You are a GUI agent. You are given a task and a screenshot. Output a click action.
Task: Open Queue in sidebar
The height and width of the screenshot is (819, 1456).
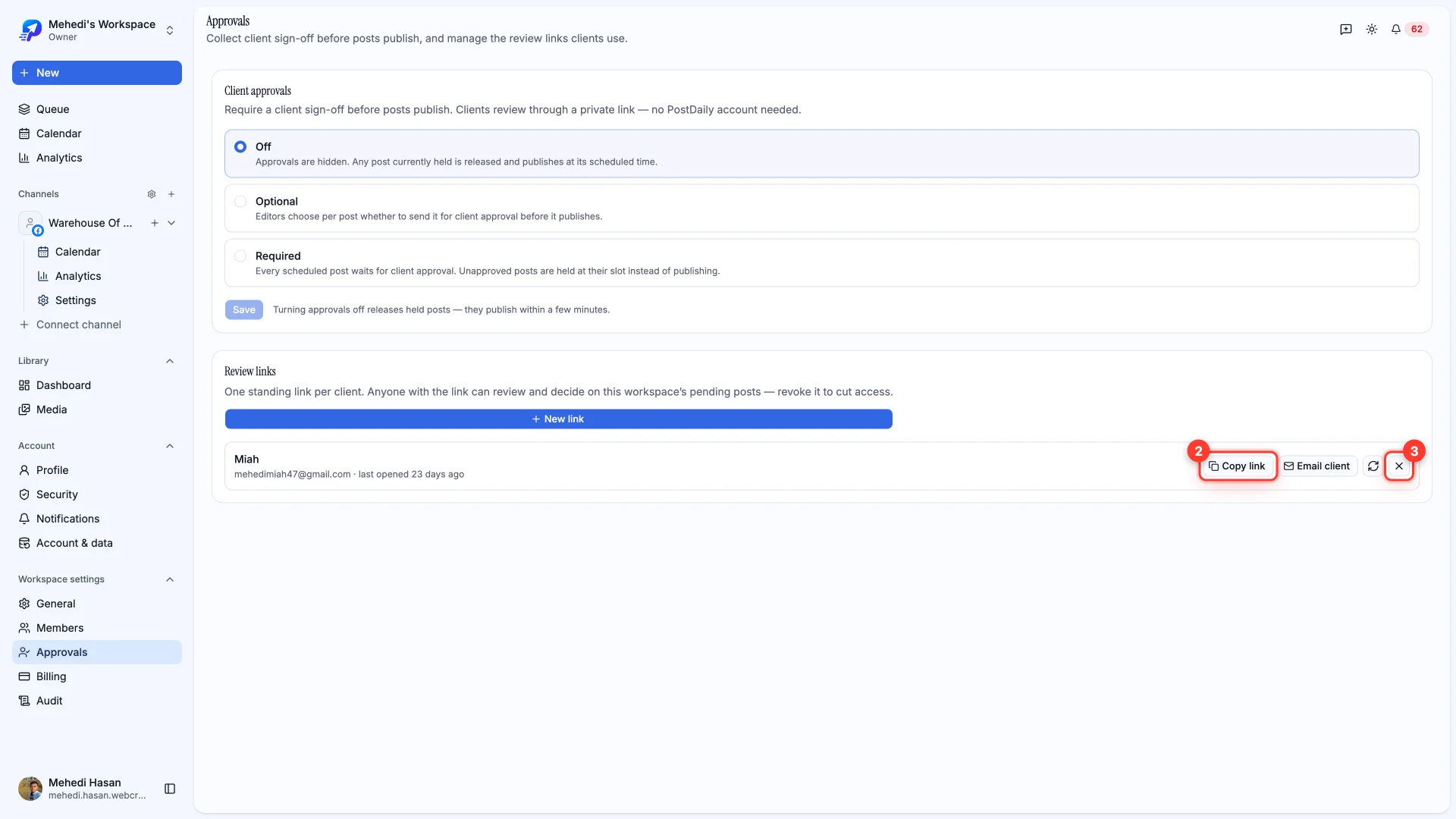click(x=97, y=109)
